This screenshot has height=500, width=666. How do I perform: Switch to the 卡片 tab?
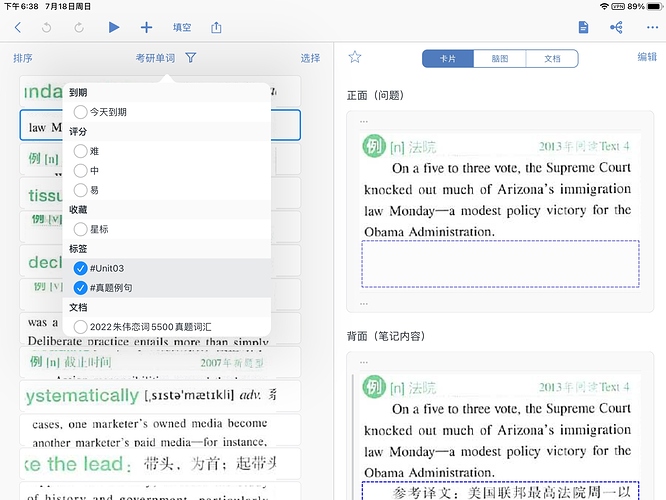[x=448, y=59]
